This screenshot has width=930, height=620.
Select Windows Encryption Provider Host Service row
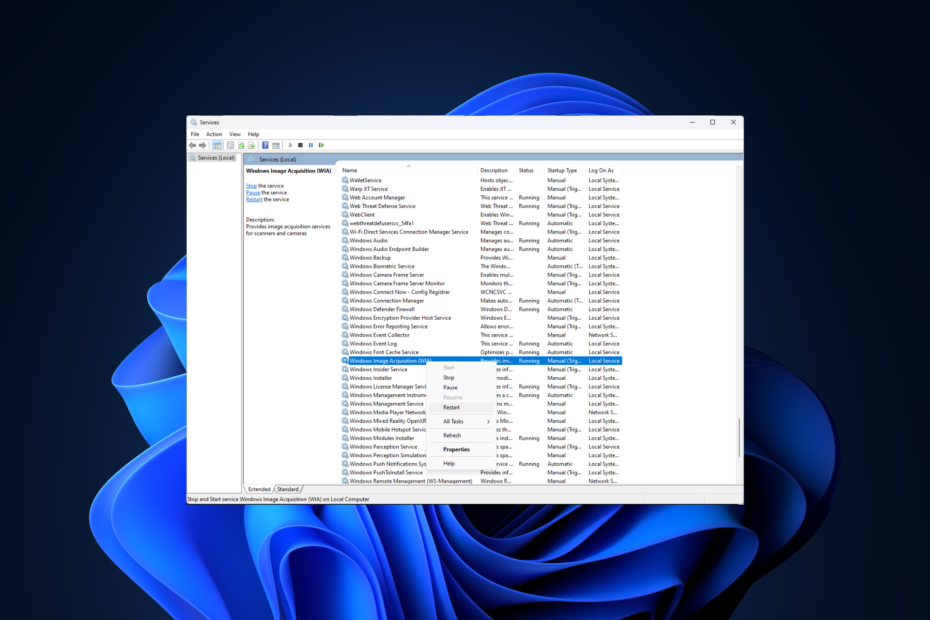click(481, 318)
